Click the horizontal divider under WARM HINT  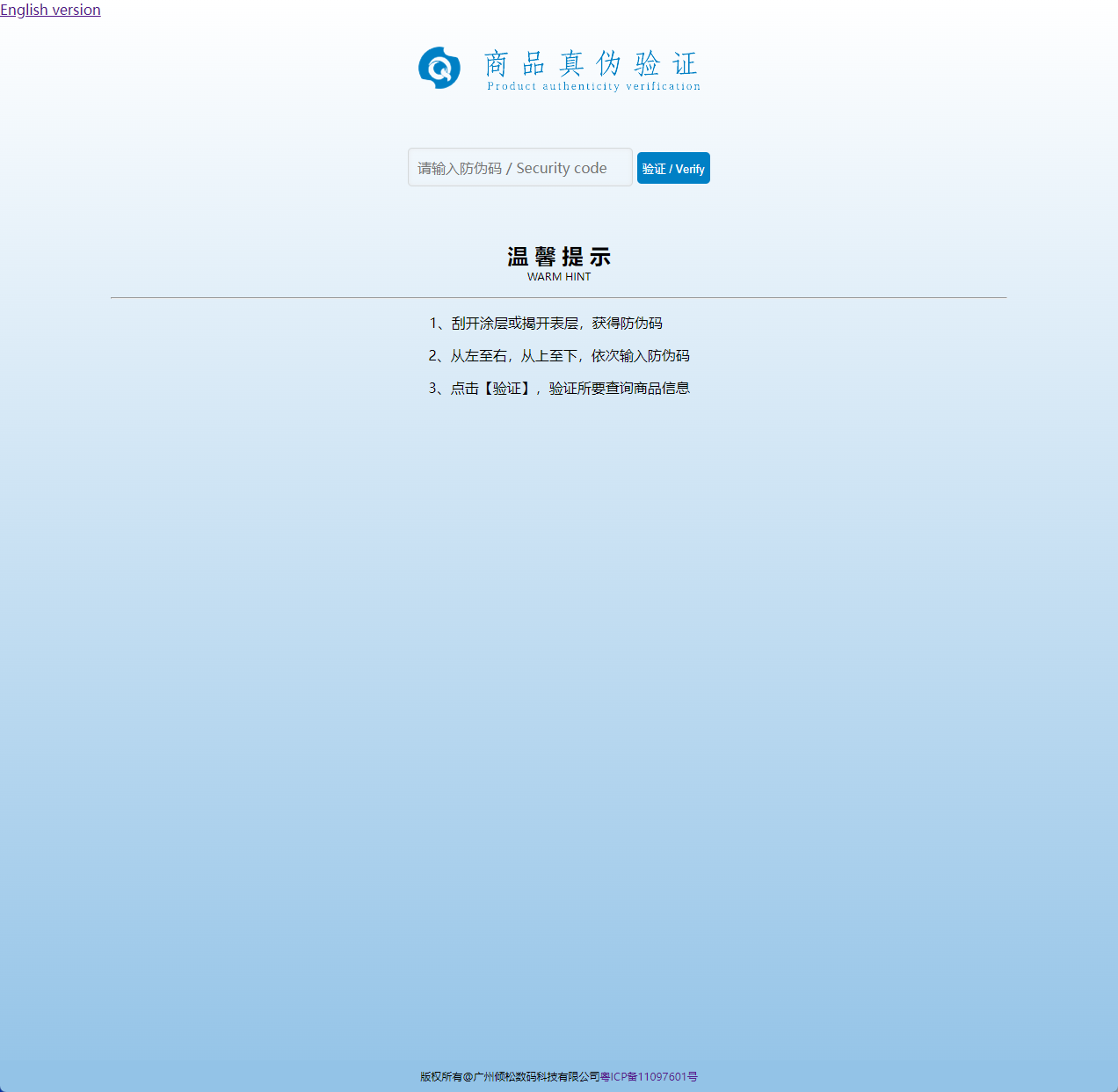coord(559,298)
